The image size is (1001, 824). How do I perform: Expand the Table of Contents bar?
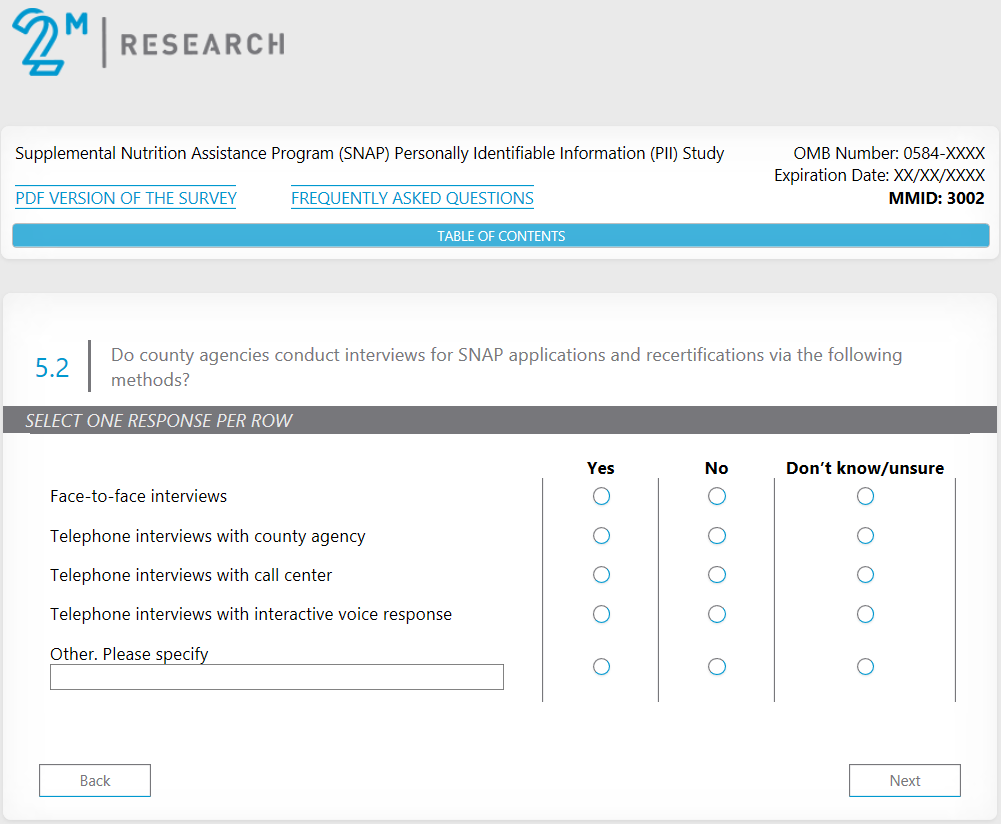(500, 236)
